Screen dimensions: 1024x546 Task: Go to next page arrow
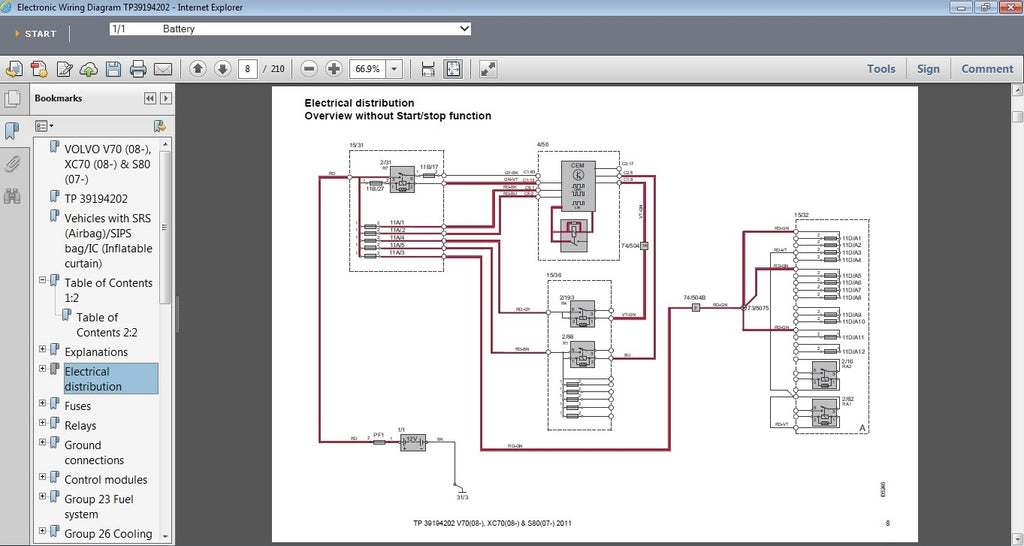pos(223,69)
